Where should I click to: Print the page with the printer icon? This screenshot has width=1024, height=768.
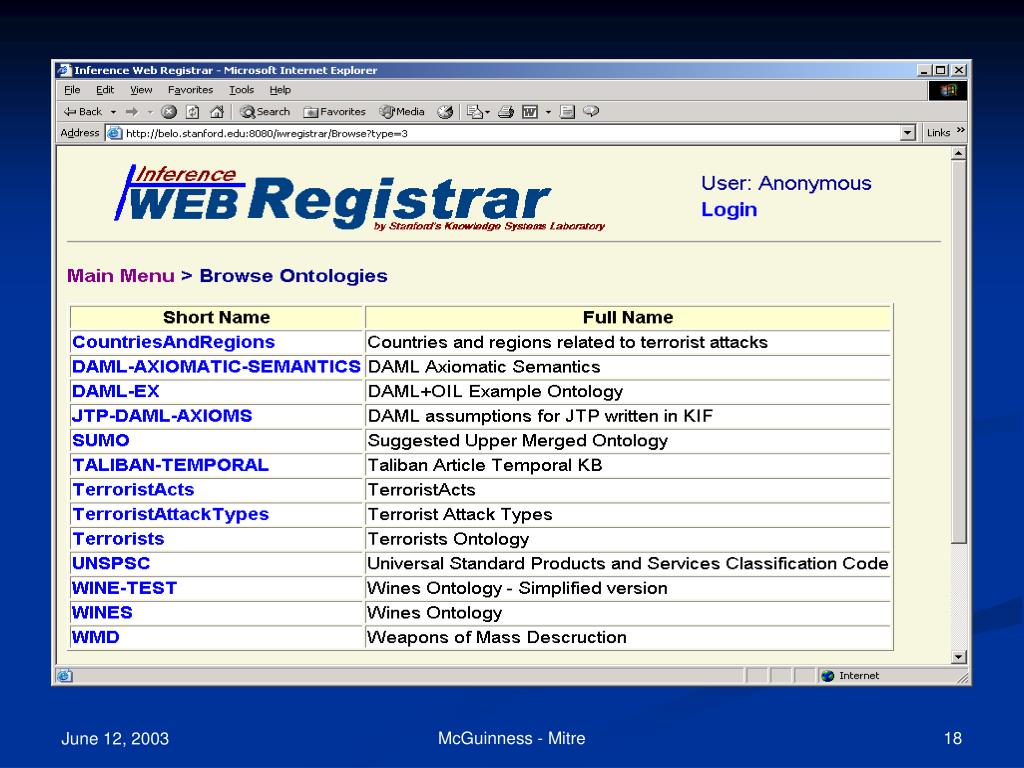tap(506, 112)
